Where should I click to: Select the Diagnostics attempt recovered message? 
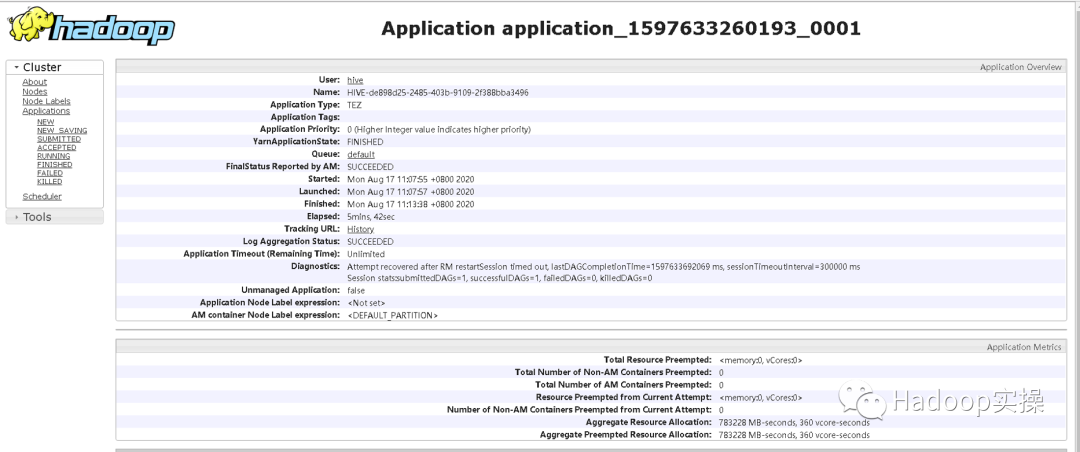click(603, 266)
